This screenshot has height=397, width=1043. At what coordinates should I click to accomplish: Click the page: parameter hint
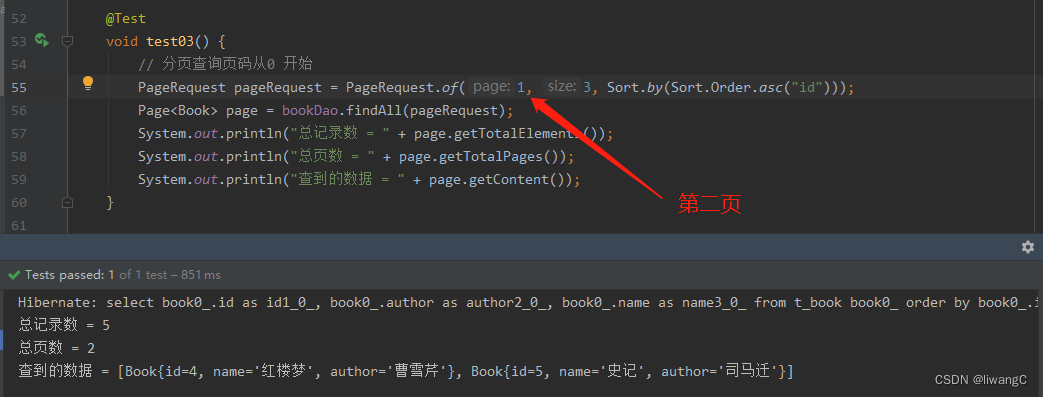pos(492,86)
